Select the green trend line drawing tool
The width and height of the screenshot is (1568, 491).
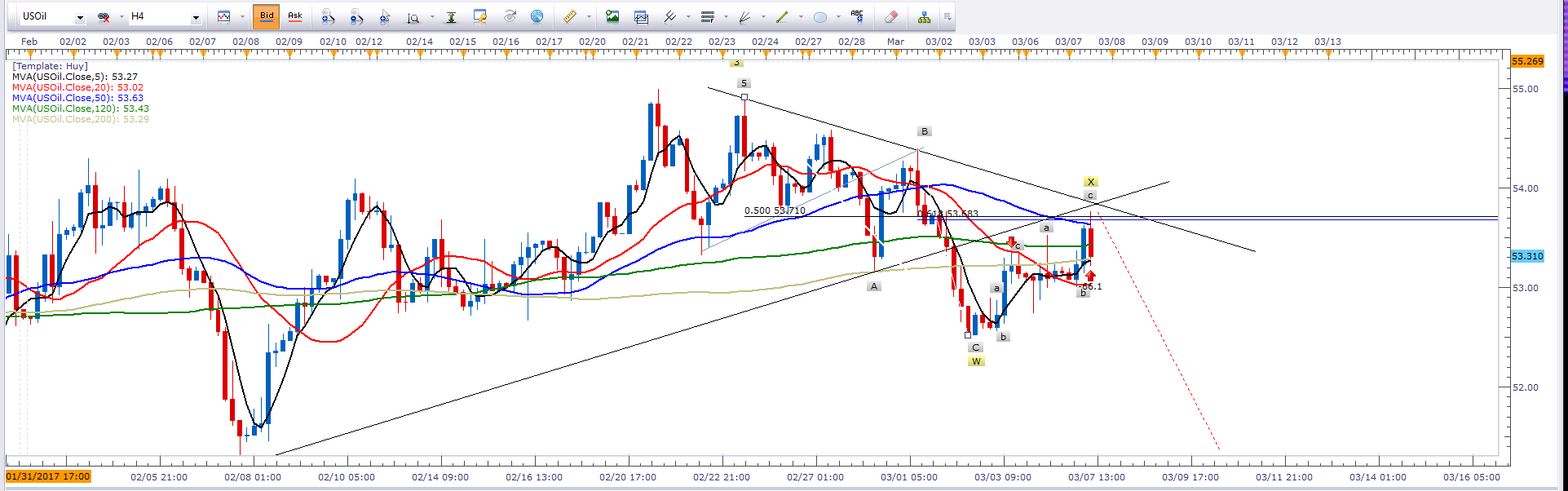pyautogui.click(x=782, y=16)
